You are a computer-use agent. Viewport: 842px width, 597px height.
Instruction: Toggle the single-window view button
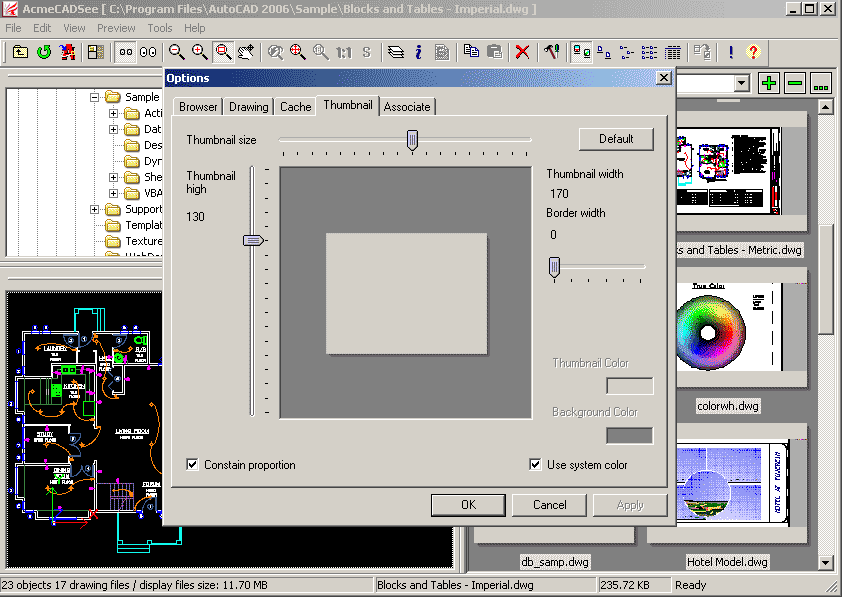126,52
